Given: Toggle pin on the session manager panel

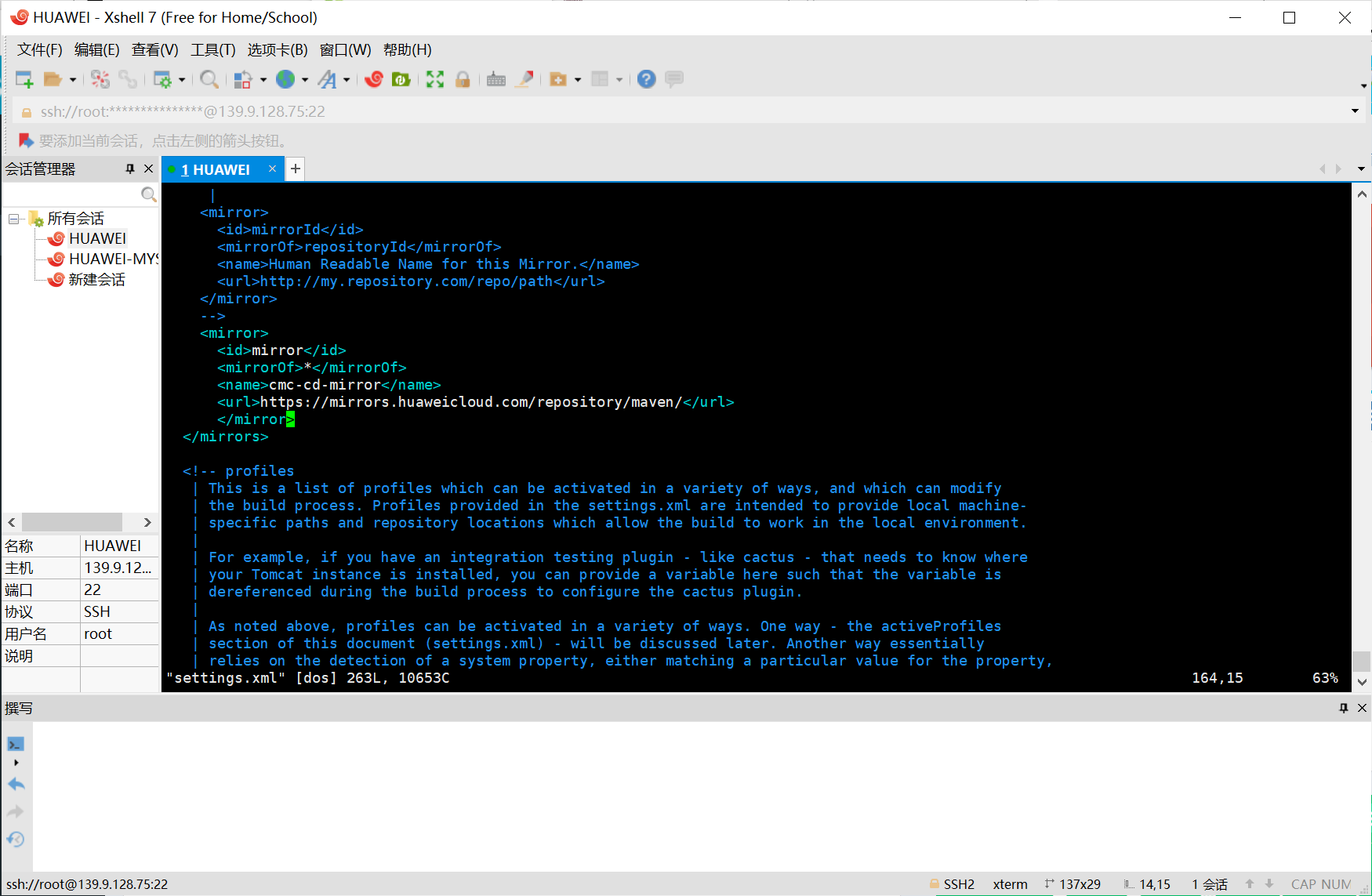Looking at the screenshot, I should (x=130, y=169).
